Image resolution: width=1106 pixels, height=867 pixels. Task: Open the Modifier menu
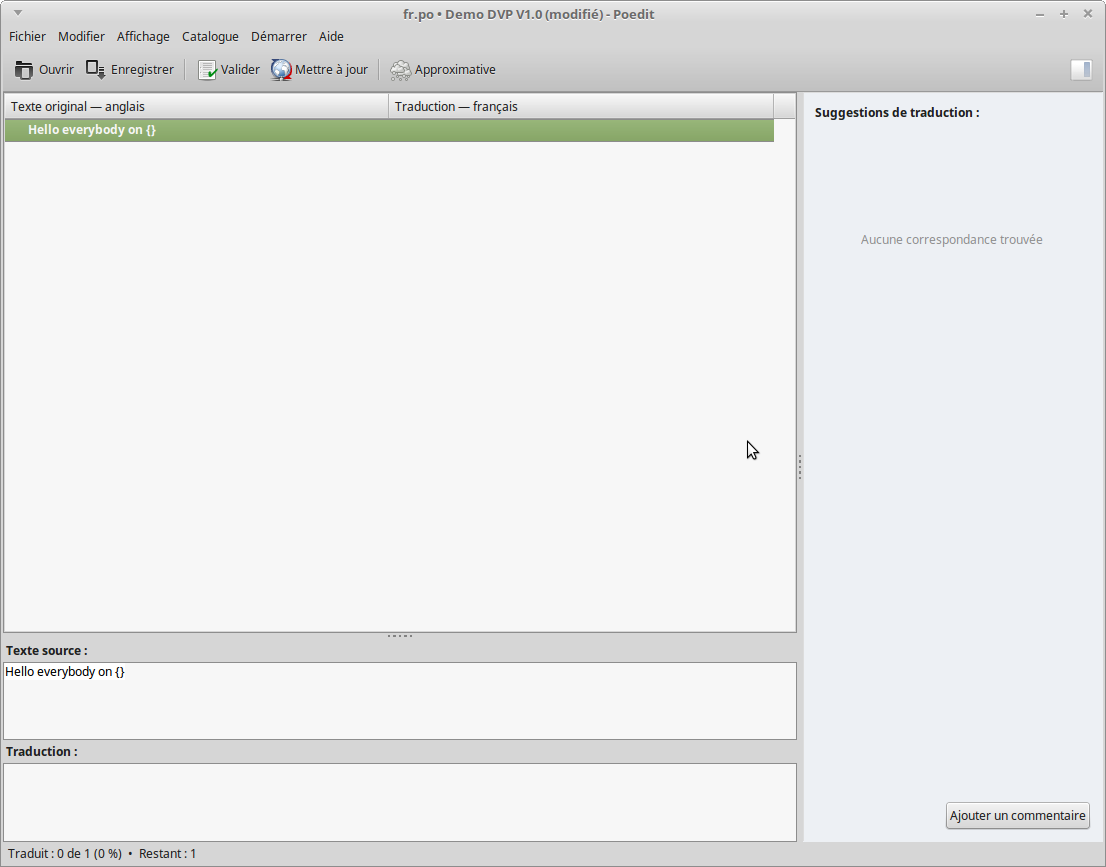(x=81, y=37)
